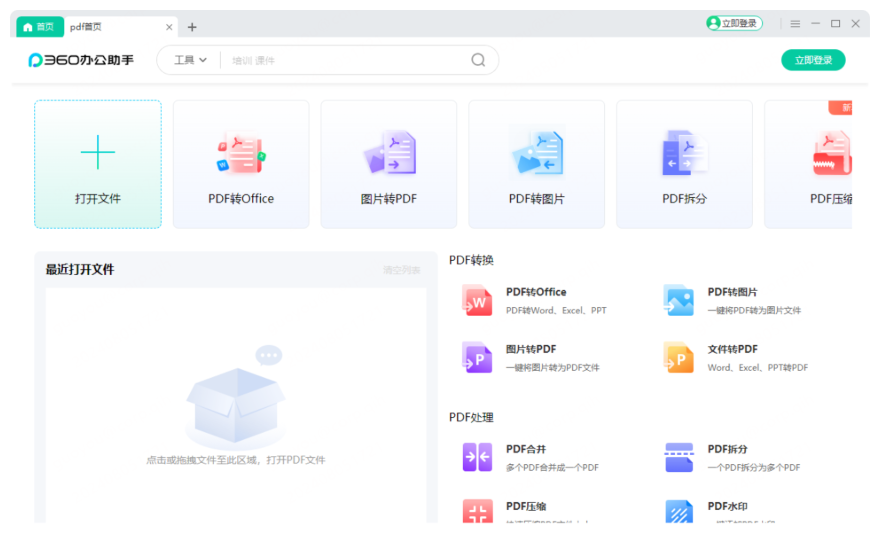Expand the 工具 dropdown in search bar
This screenshot has width=880, height=556.
(190, 60)
